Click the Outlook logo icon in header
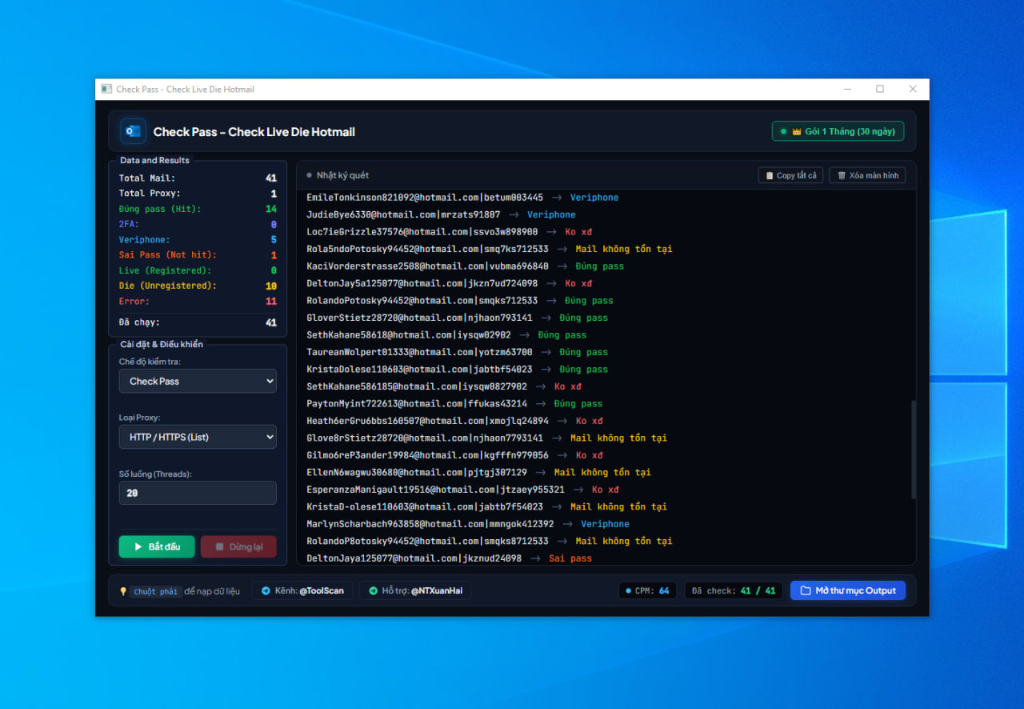 (x=133, y=131)
